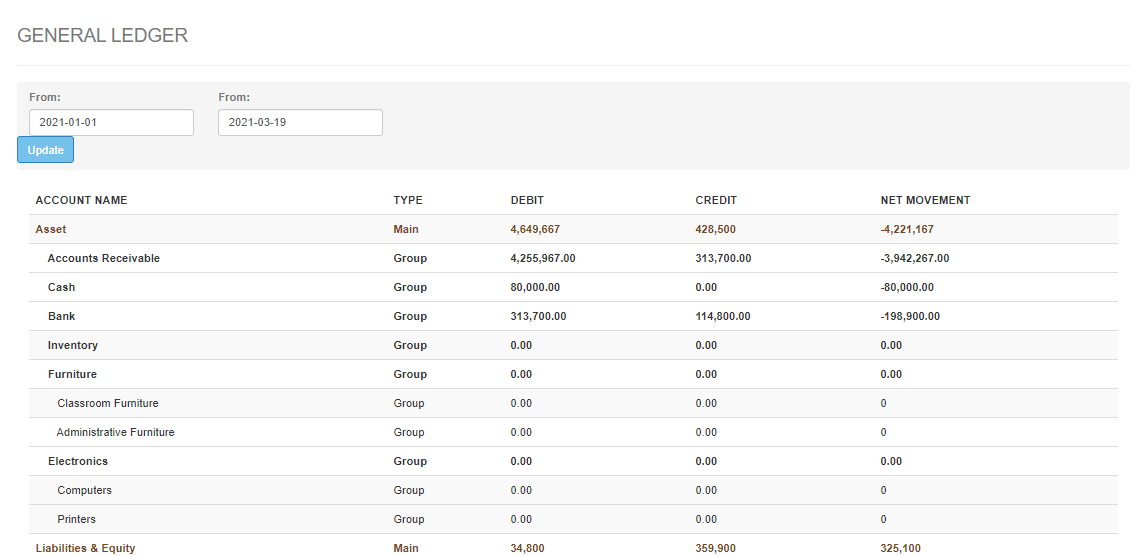Select the Printers sub-account
Viewport: 1139px width, 556px height.
[x=76, y=519]
